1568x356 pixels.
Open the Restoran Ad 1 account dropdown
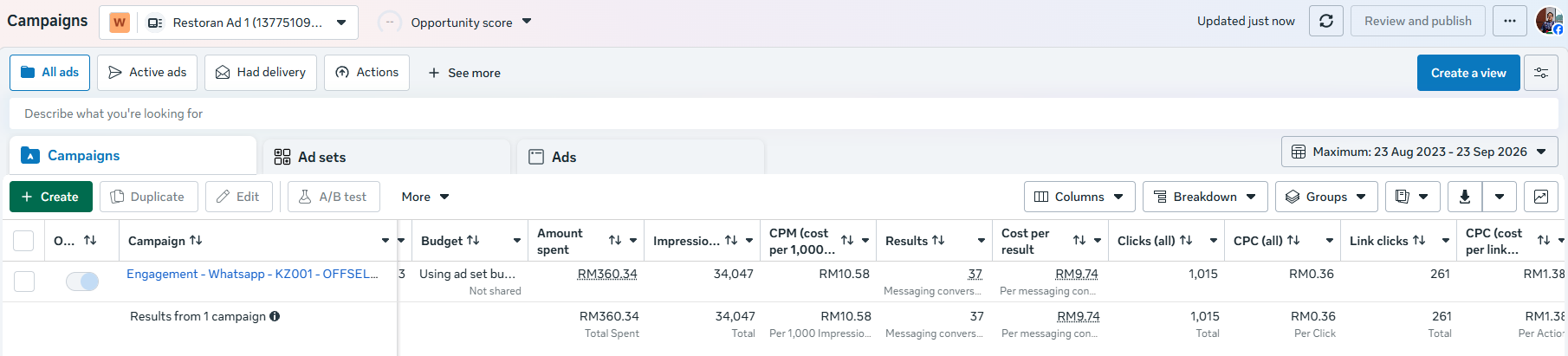click(x=229, y=23)
